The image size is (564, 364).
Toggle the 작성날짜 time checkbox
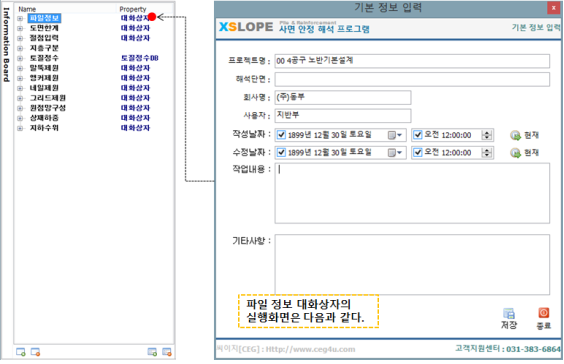(x=418, y=135)
